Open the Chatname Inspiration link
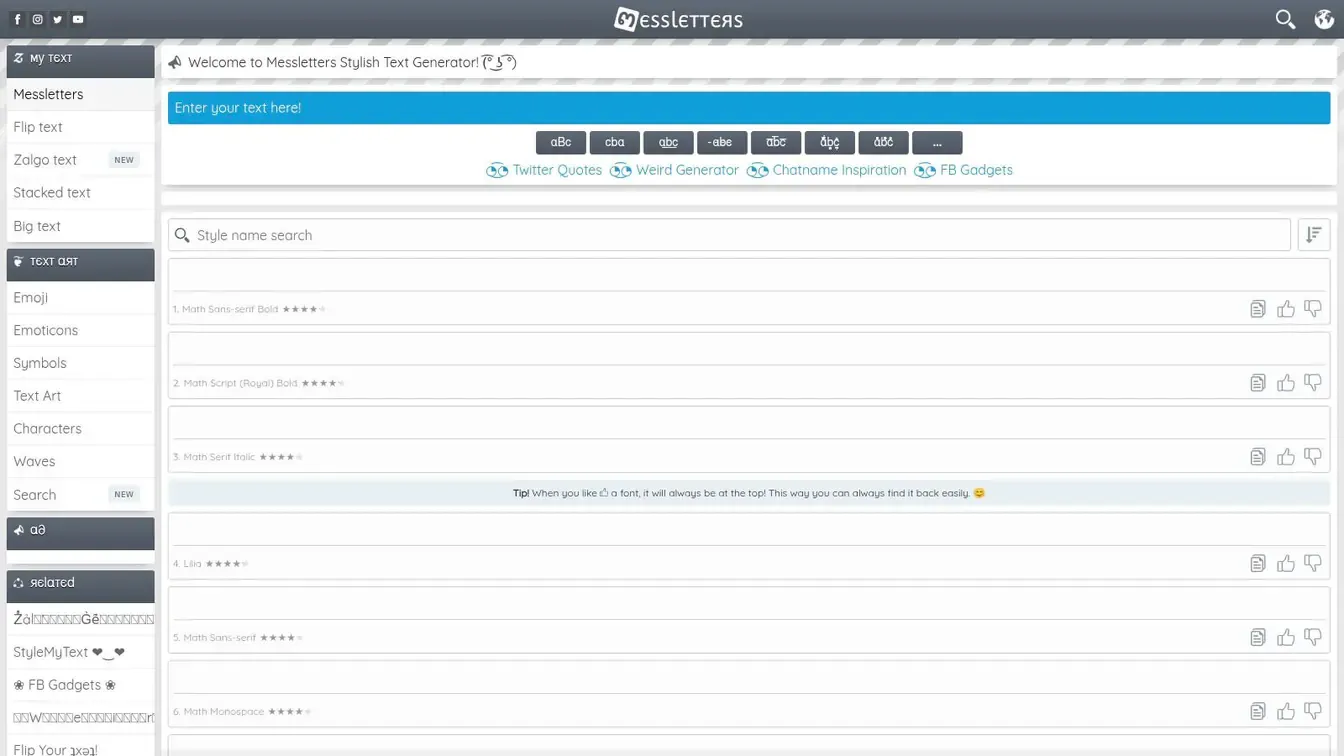The image size is (1344, 756). (x=826, y=170)
